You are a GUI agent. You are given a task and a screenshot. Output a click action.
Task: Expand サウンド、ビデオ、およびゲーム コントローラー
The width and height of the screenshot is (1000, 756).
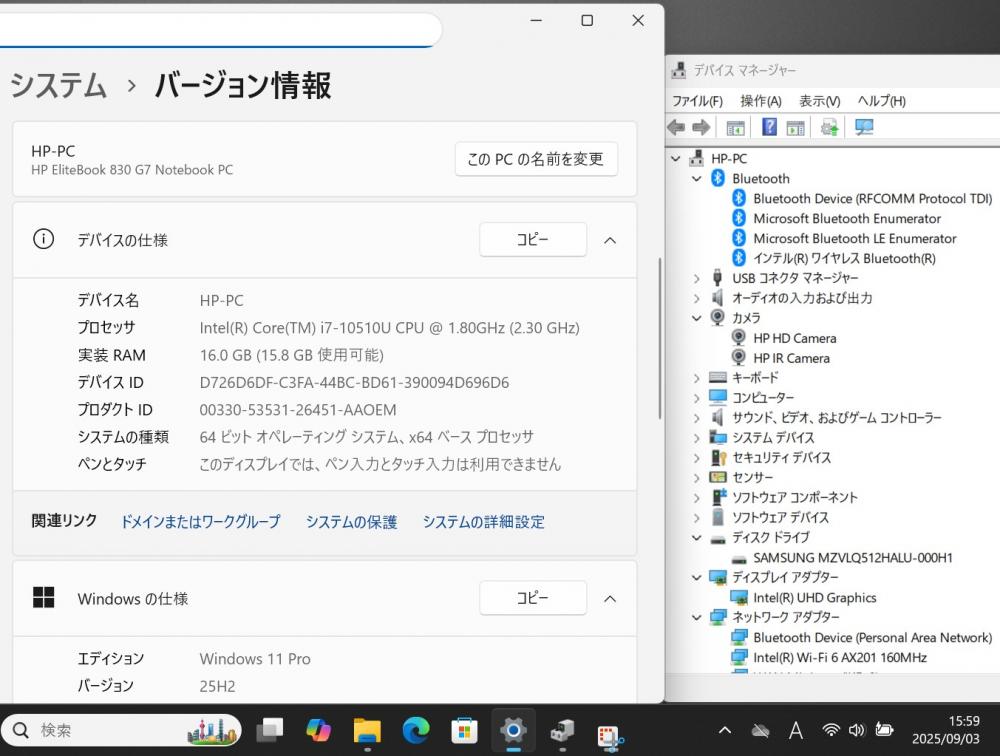click(696, 418)
